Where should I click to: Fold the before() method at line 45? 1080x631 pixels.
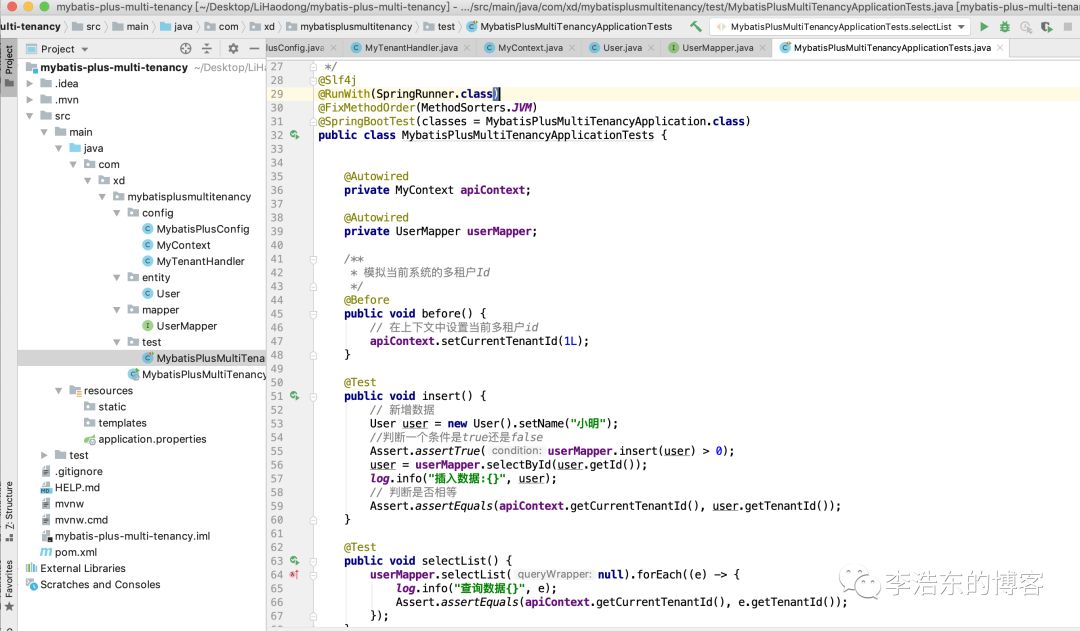(x=313, y=314)
